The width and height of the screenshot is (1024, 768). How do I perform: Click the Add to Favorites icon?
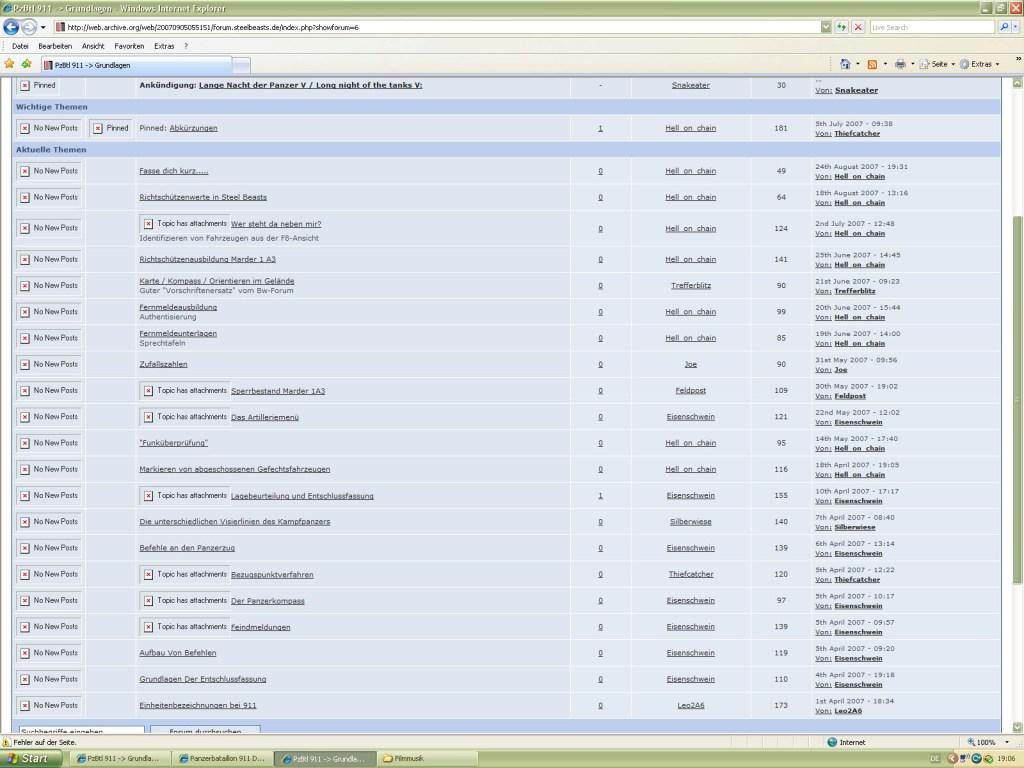pyautogui.click(x=26, y=64)
